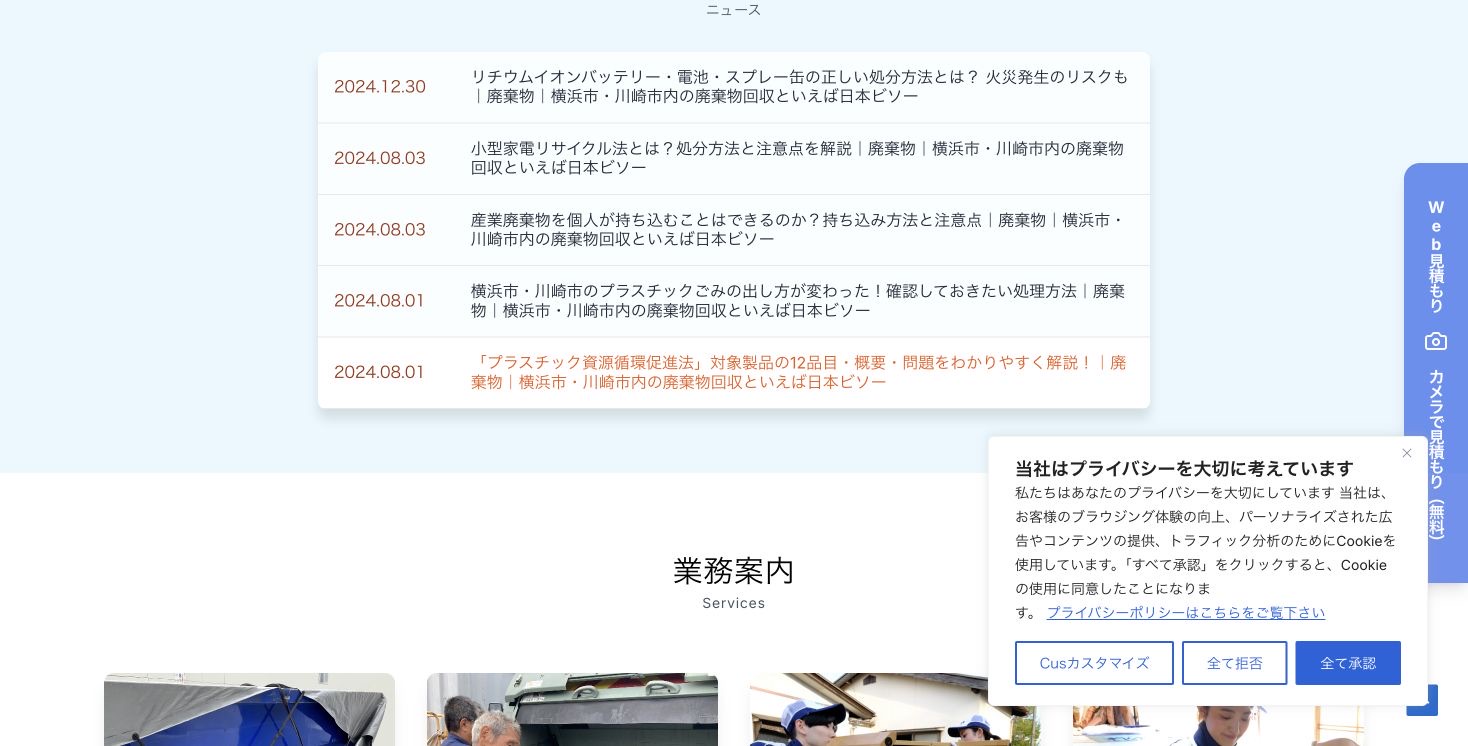
Task: Open the プラスチック資源循環促進法 news article
Action: [799, 372]
